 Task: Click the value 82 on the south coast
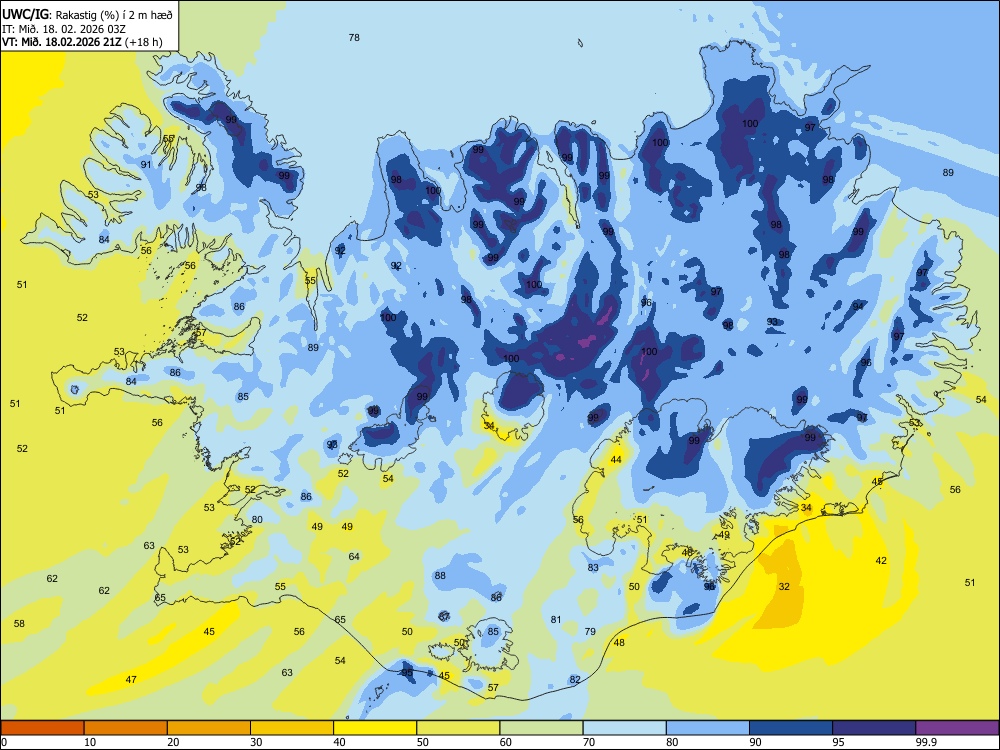click(x=575, y=680)
